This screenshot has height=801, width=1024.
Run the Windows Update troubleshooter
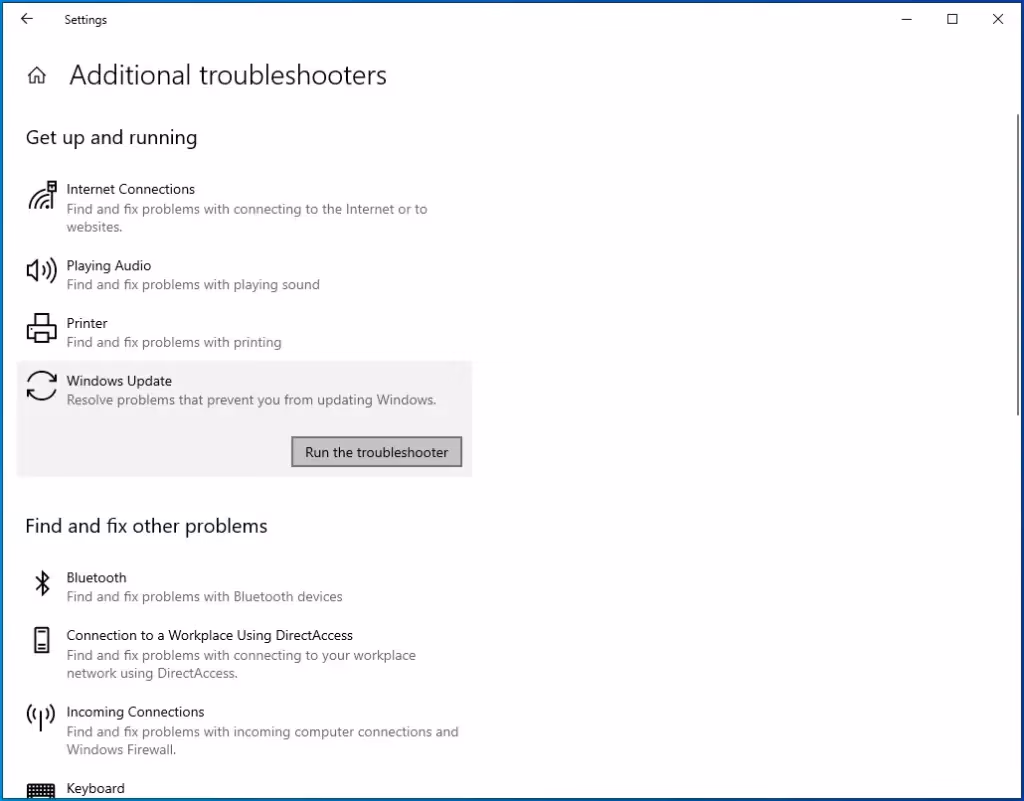(376, 452)
